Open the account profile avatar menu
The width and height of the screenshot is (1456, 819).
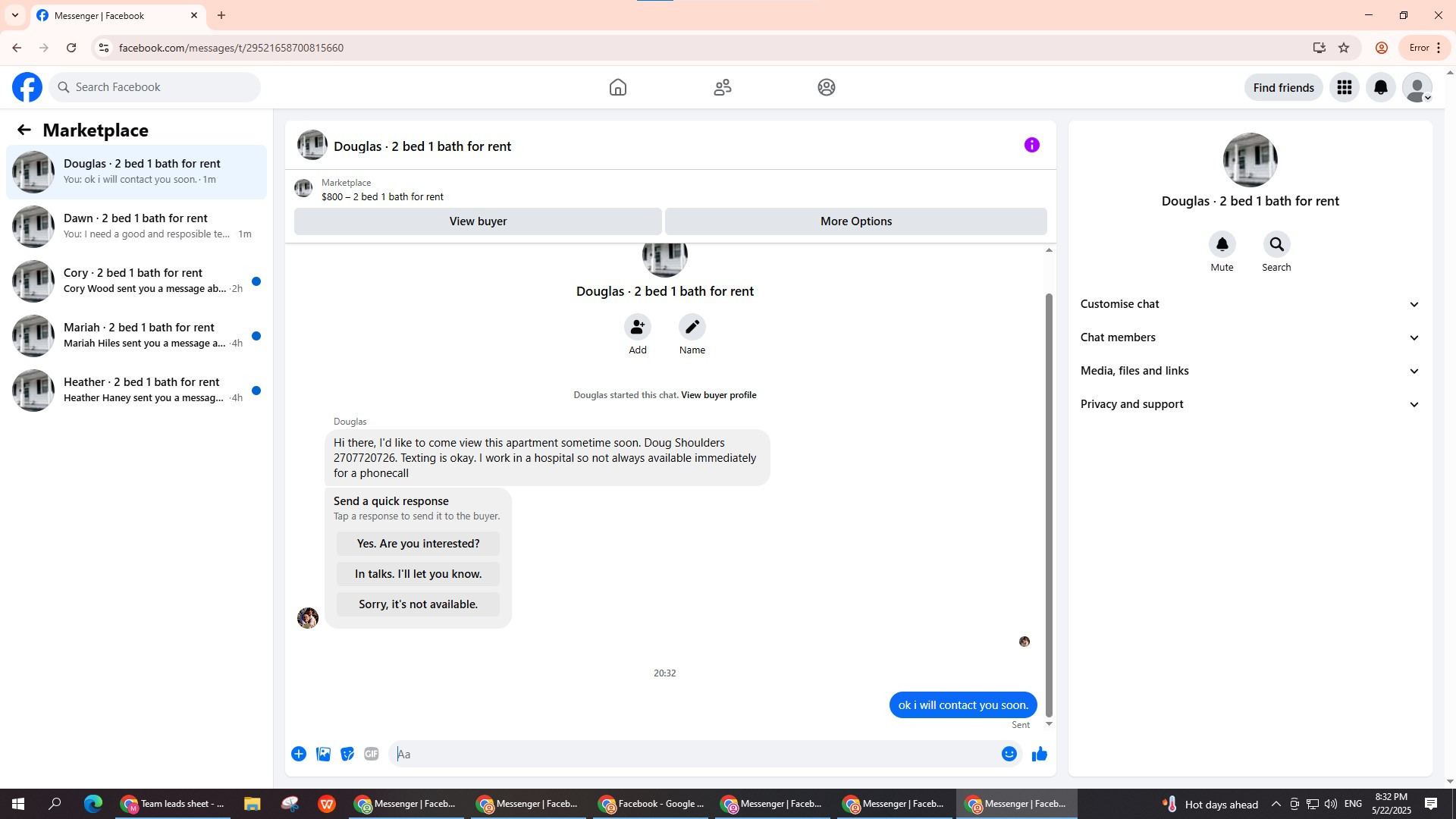point(1417,87)
